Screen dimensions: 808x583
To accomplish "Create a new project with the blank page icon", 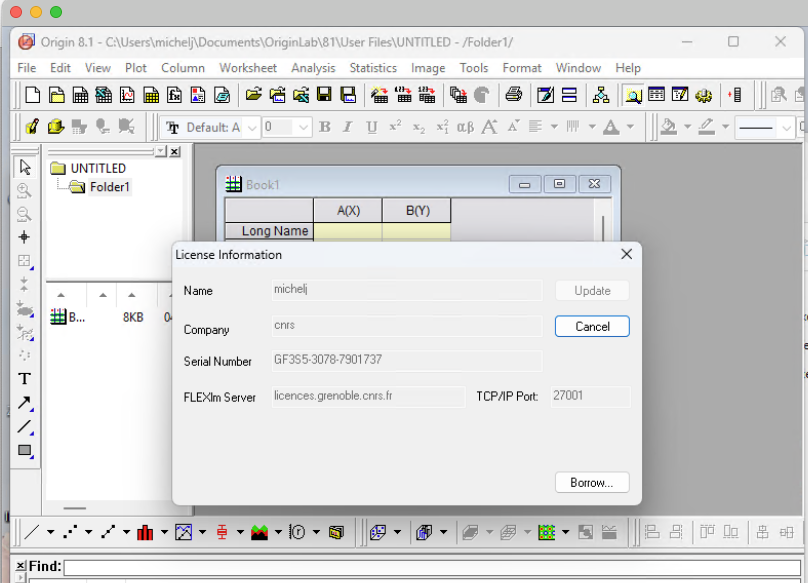I will pyautogui.click(x=33, y=95).
